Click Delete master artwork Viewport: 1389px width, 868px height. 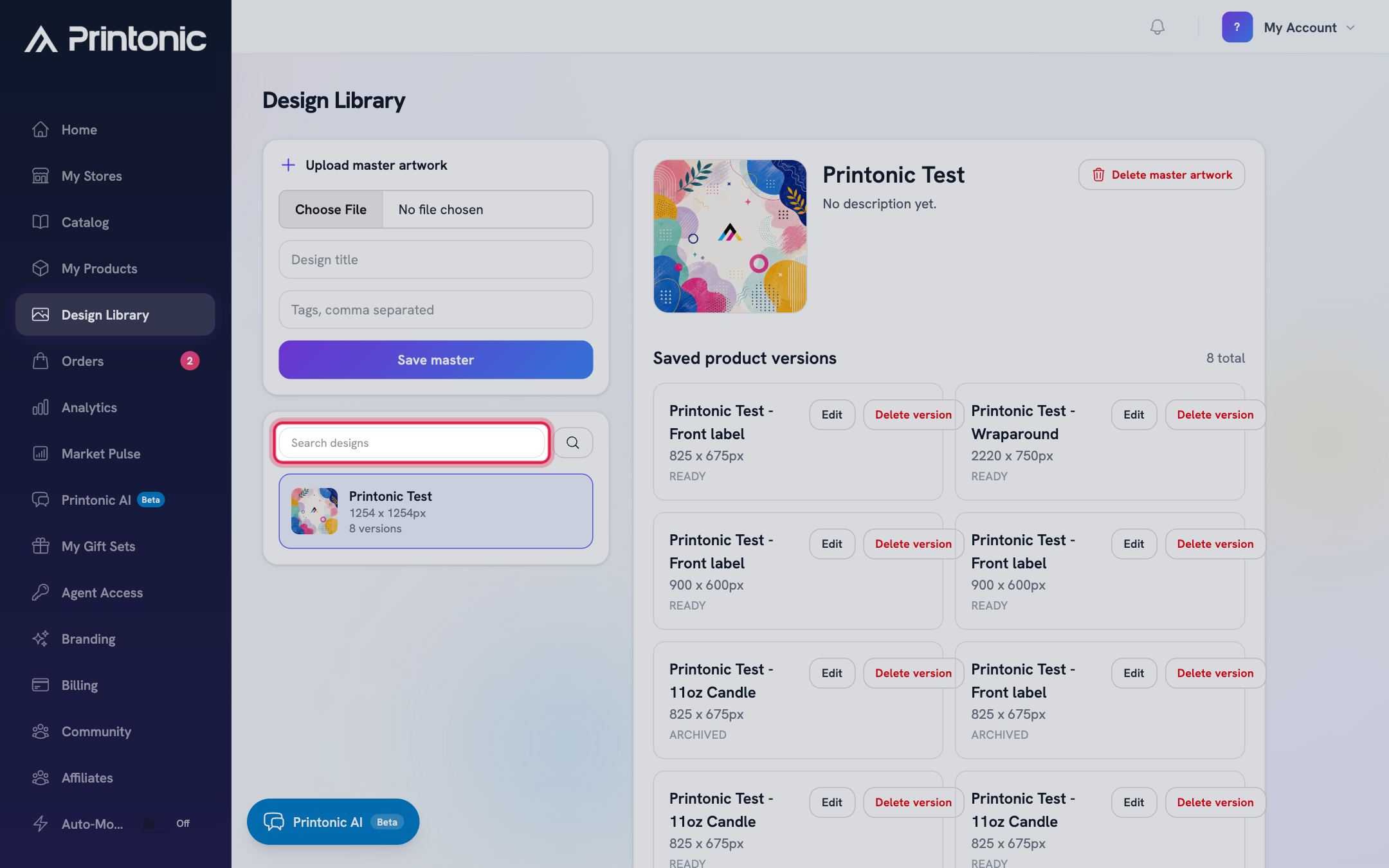1161,174
